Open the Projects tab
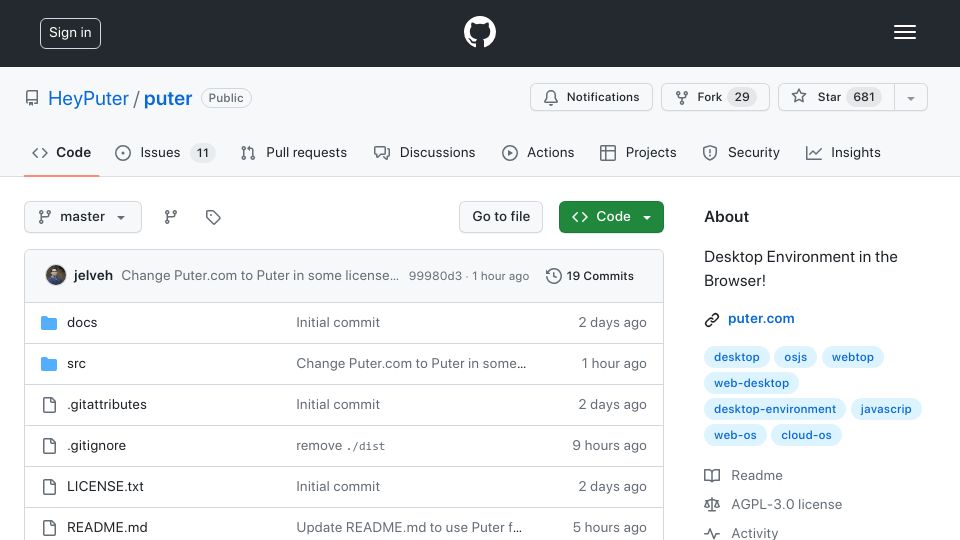Viewport: 960px width, 540px height. pyautogui.click(x=638, y=152)
